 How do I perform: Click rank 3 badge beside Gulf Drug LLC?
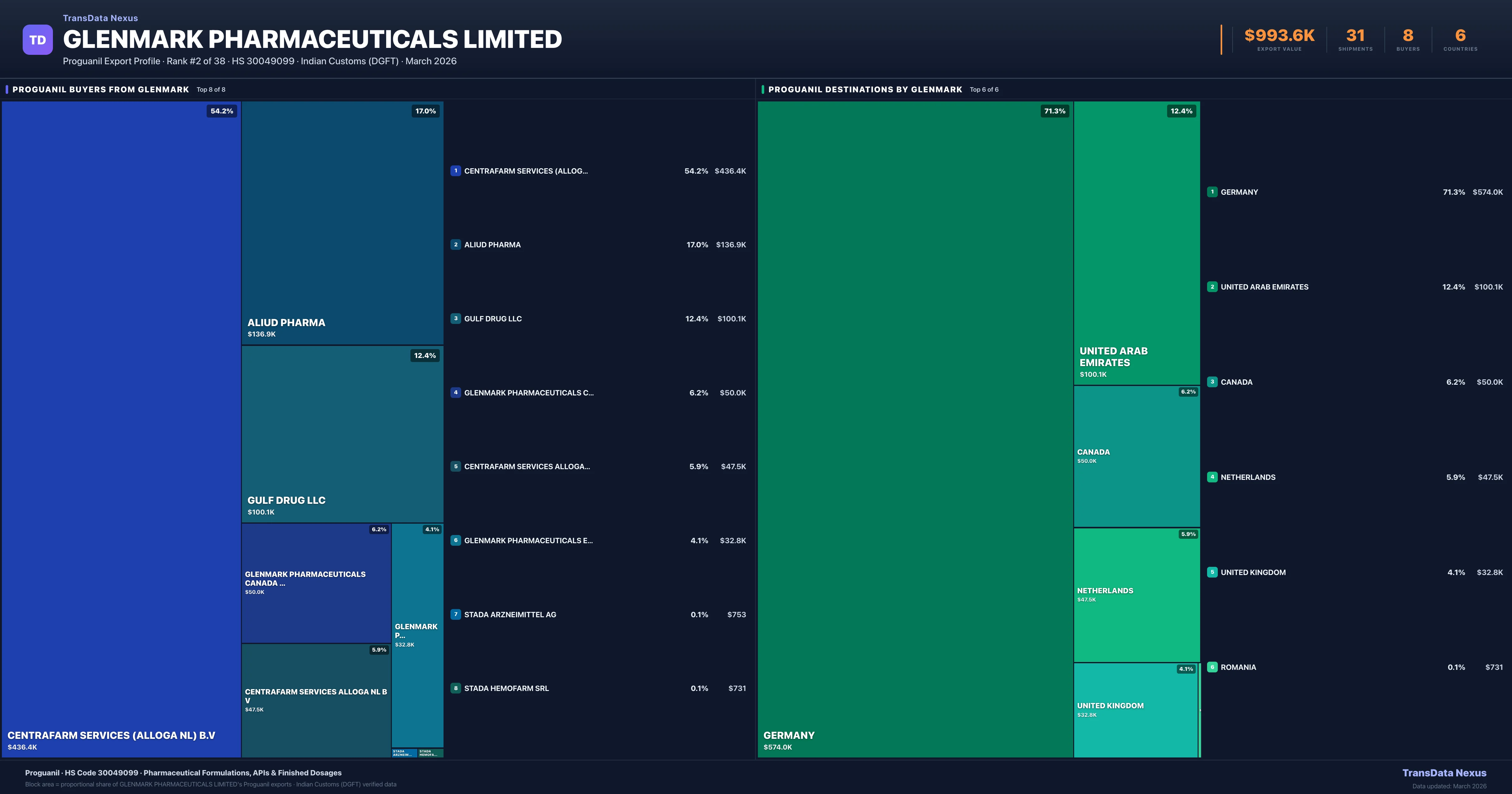coord(455,319)
